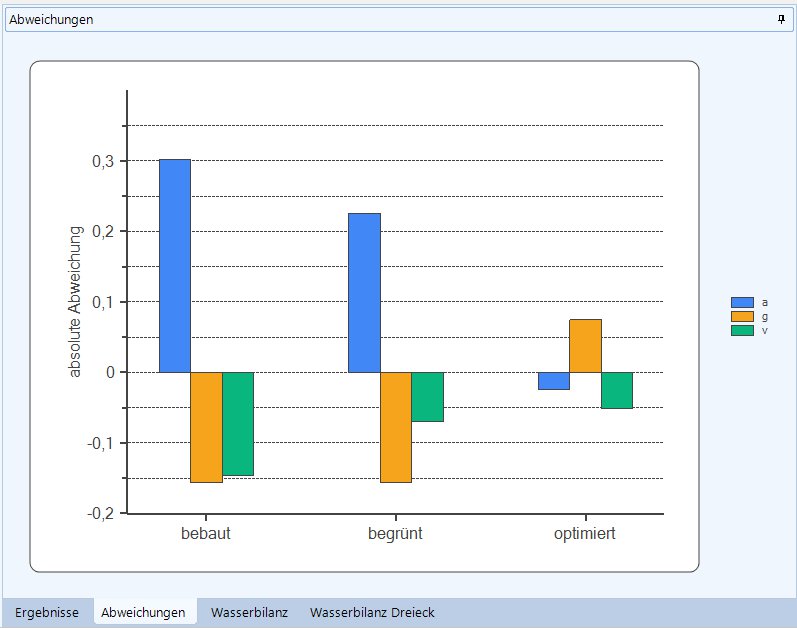Viewport: 797px width, 628px height.
Task: Click the blue legend swatch for a
Action: tap(742, 302)
